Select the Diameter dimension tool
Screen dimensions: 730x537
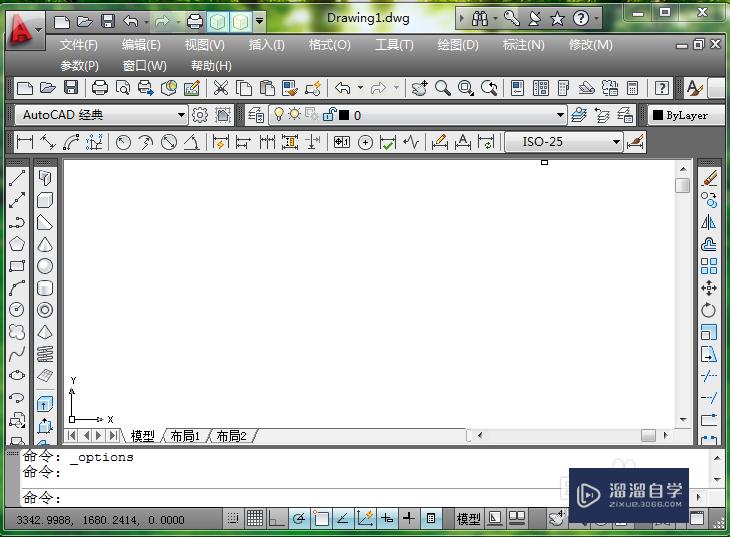tap(169, 142)
